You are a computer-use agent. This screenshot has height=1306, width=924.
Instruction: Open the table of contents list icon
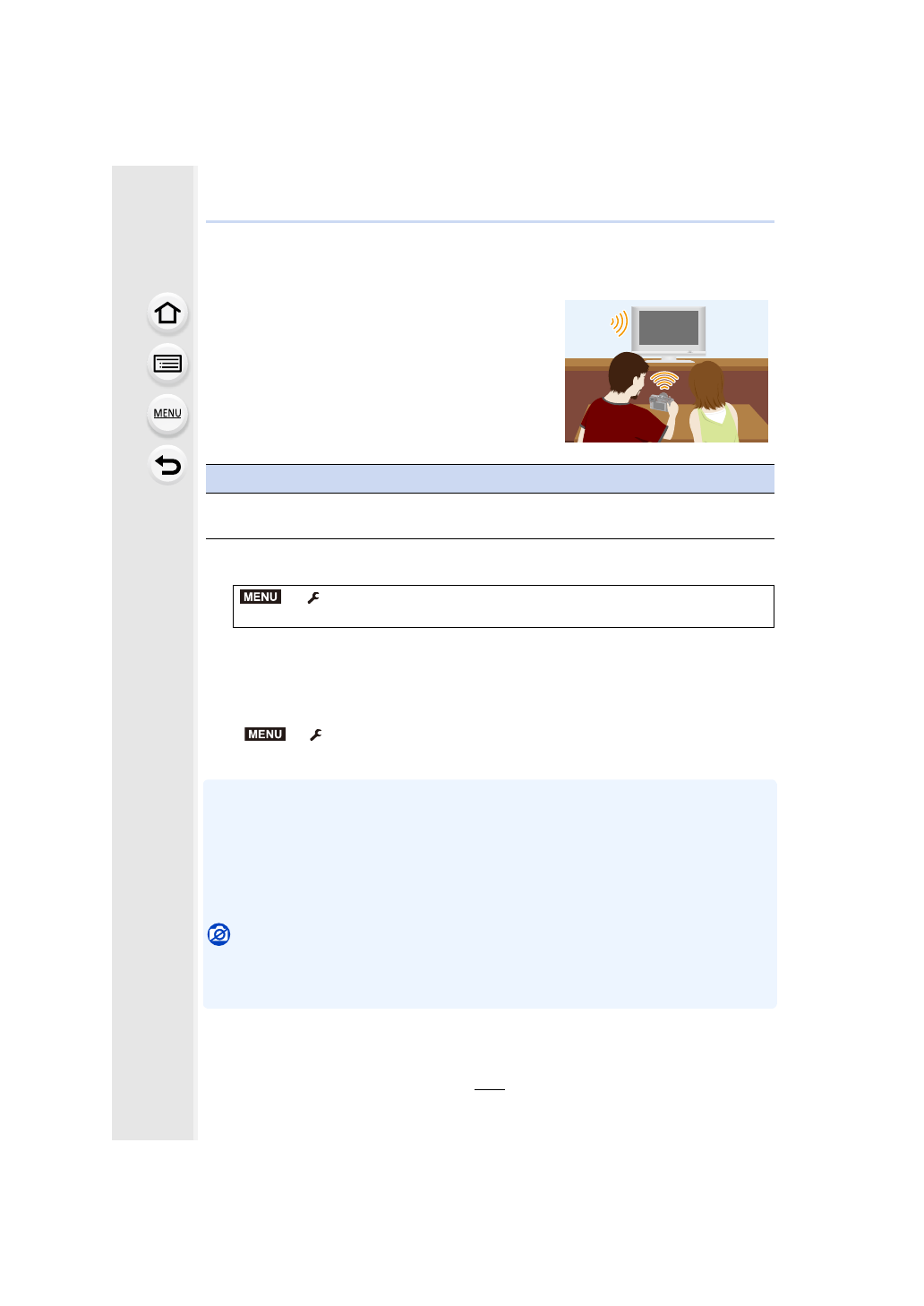tap(167, 364)
